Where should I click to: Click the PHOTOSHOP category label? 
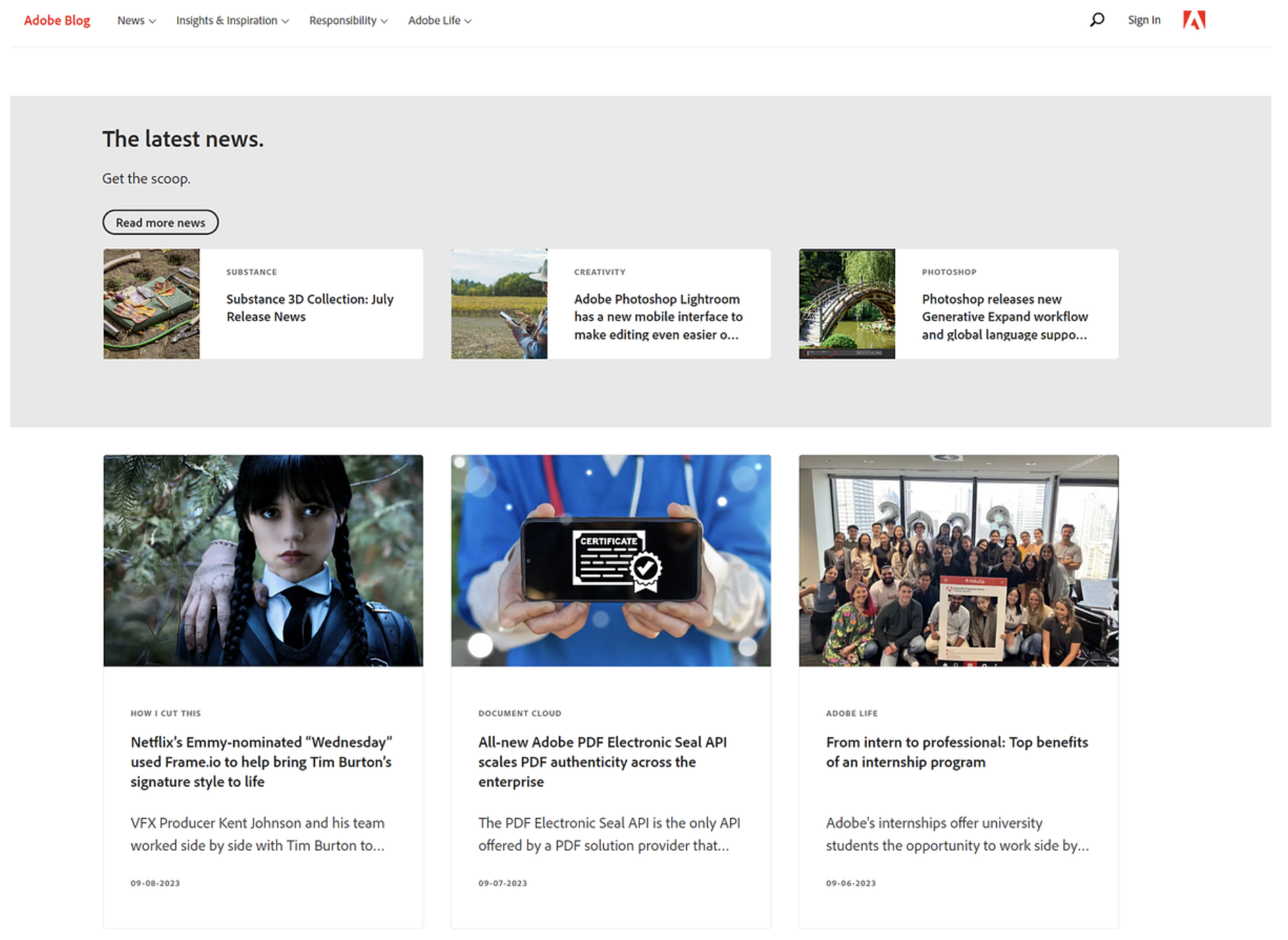tap(949, 271)
